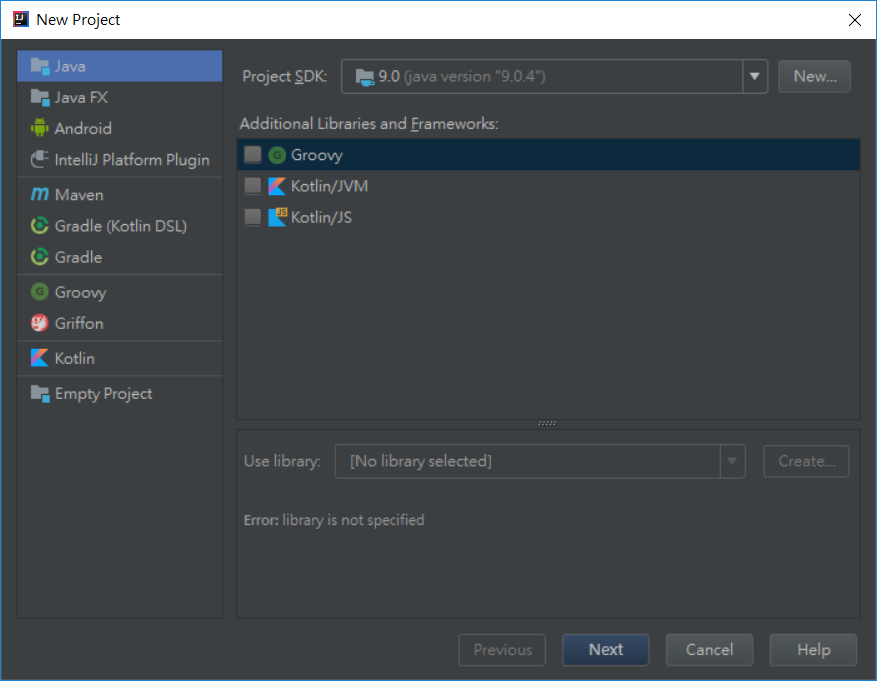Open the Project SDK dropdown arrow
This screenshot has width=877, height=681.
(x=755, y=77)
